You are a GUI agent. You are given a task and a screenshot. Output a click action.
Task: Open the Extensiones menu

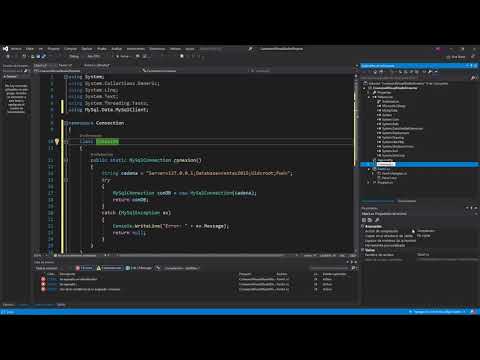point(157,49)
